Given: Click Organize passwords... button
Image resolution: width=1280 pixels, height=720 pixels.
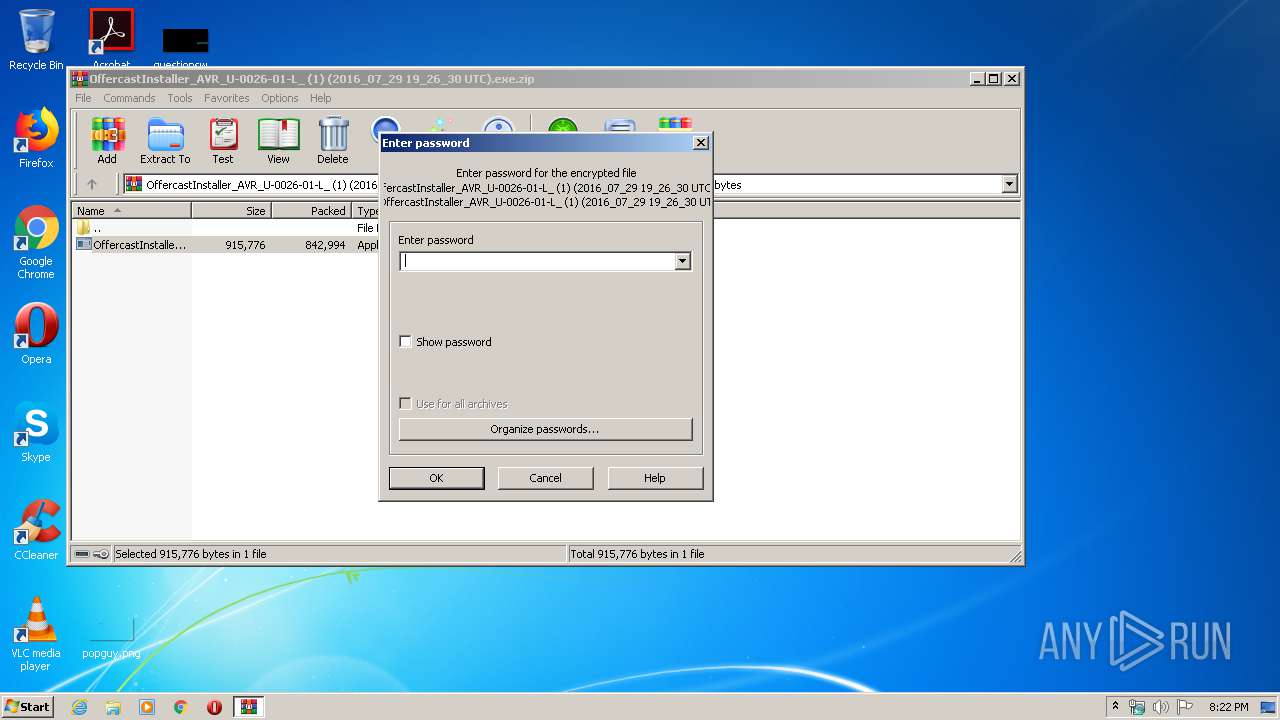Looking at the screenshot, I should (545, 429).
